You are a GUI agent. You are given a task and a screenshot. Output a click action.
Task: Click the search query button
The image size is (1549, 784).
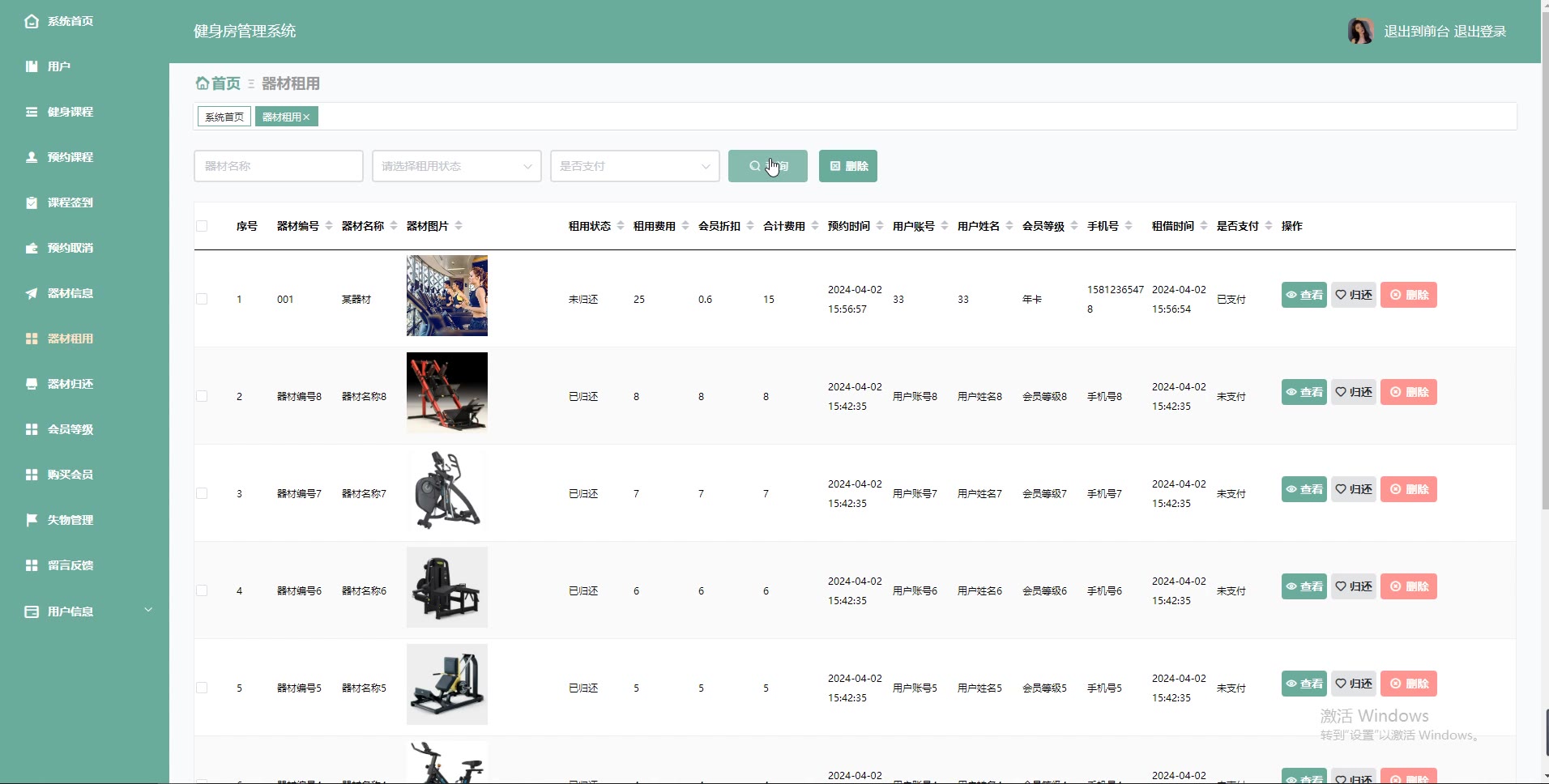(x=768, y=166)
